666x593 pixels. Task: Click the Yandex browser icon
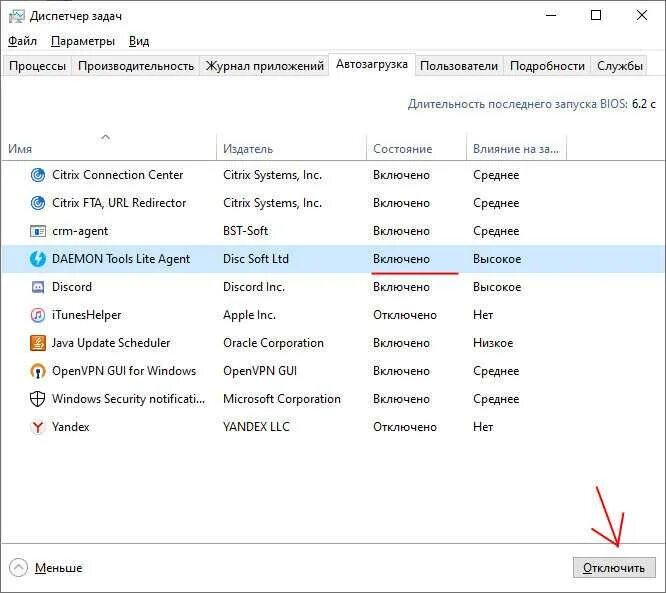click(38, 427)
